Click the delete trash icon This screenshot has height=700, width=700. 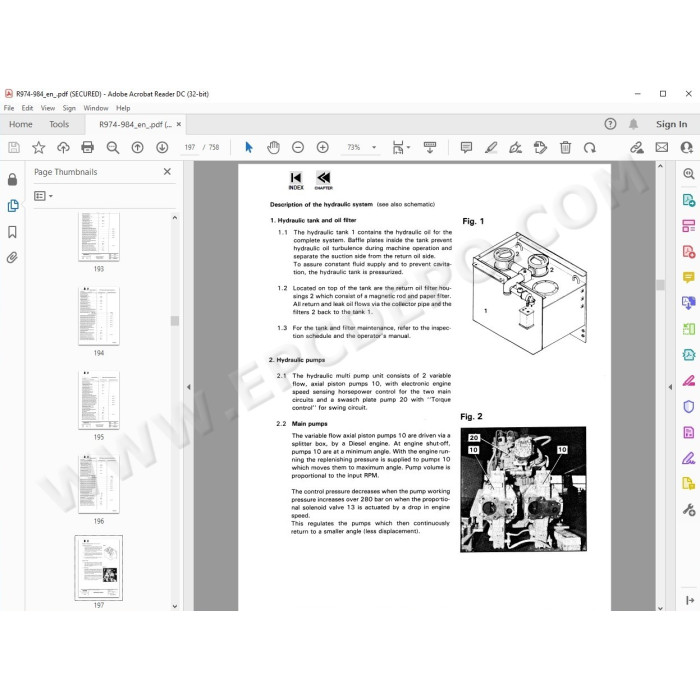565,147
